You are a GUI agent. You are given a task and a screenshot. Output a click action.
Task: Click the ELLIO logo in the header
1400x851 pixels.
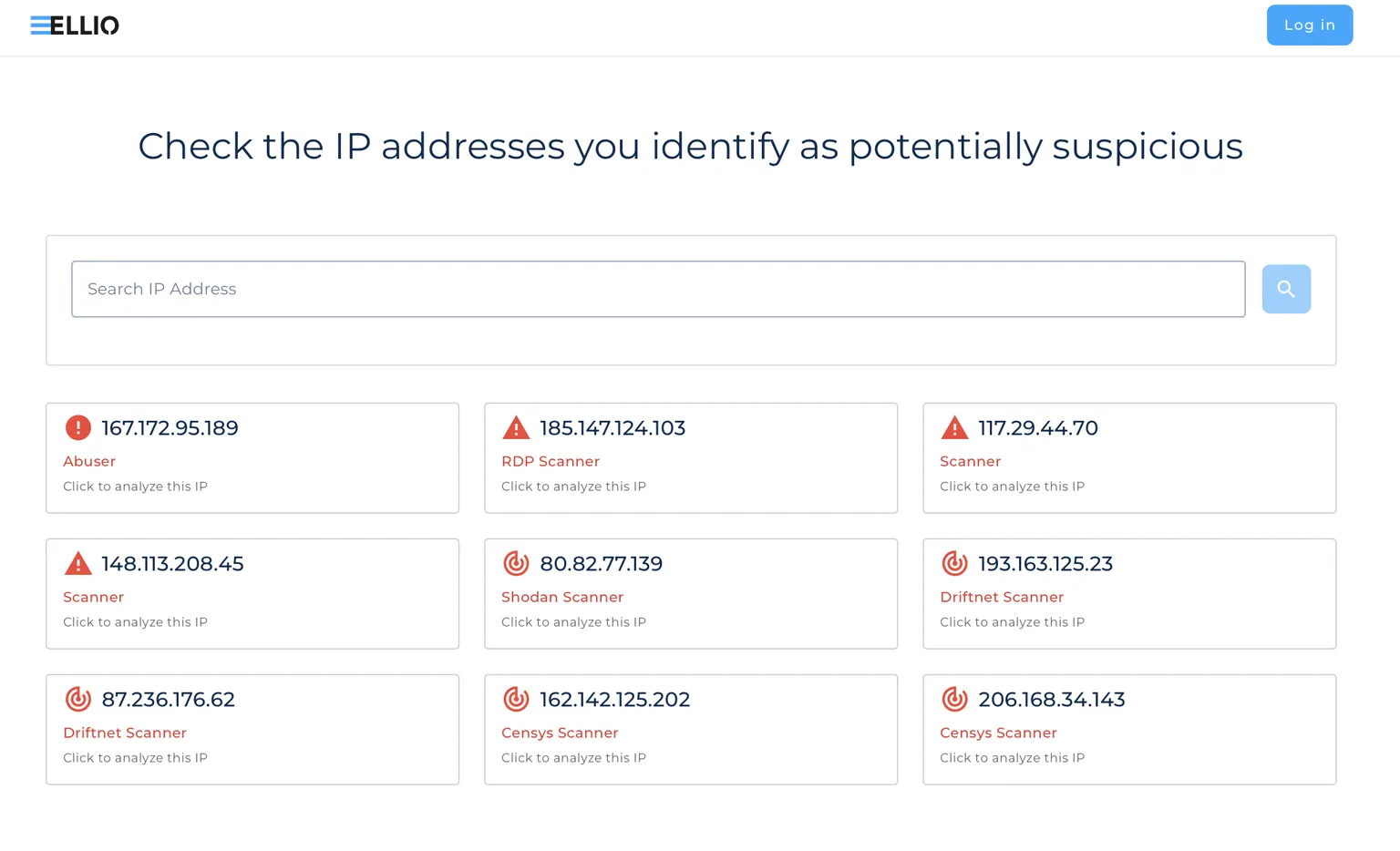75,26
